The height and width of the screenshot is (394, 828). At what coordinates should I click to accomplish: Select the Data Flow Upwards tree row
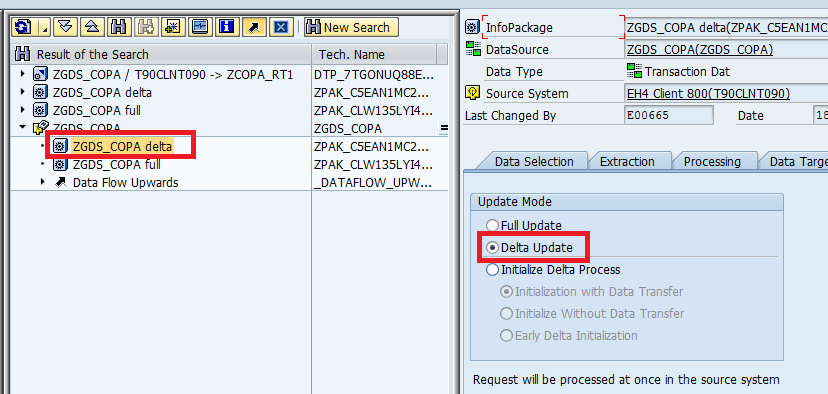[x=125, y=183]
